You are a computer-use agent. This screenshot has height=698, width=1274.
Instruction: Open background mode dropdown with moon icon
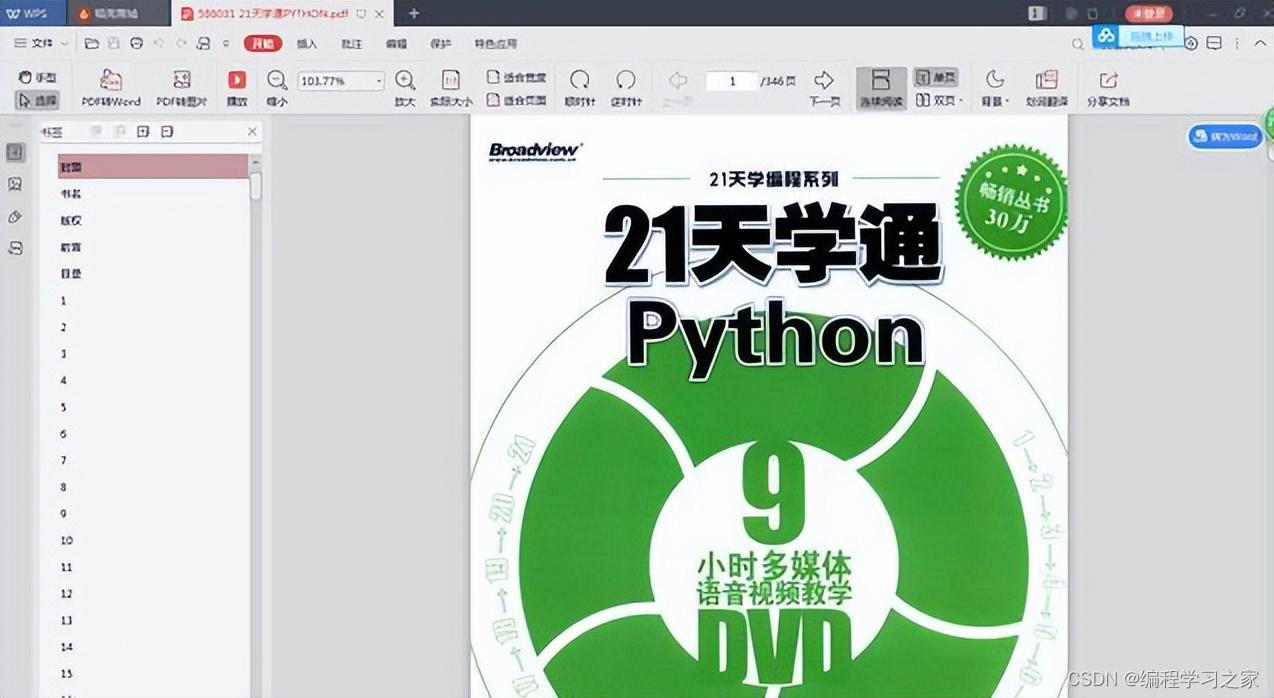click(x=995, y=88)
